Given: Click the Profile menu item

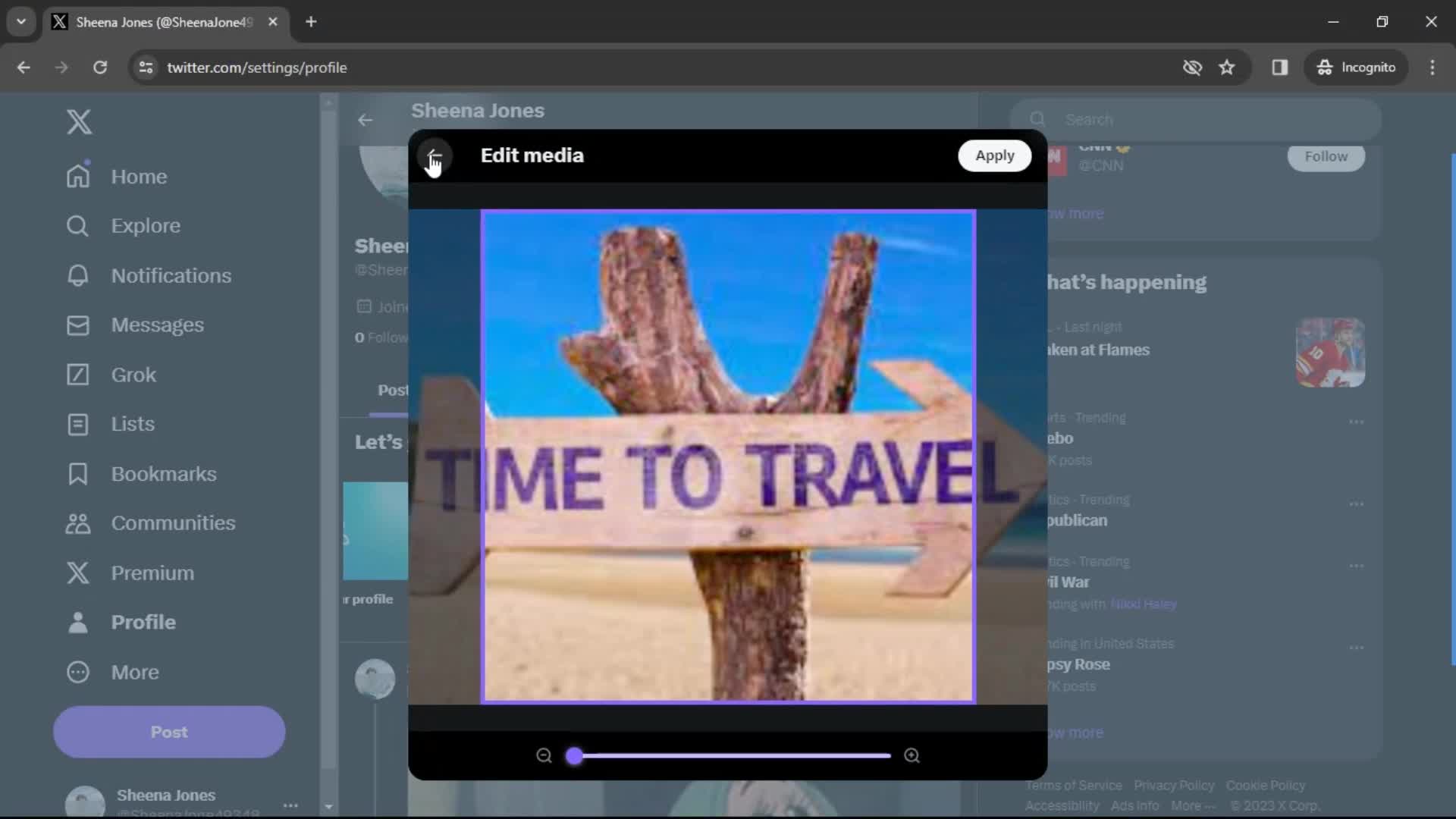Looking at the screenshot, I should tap(143, 622).
